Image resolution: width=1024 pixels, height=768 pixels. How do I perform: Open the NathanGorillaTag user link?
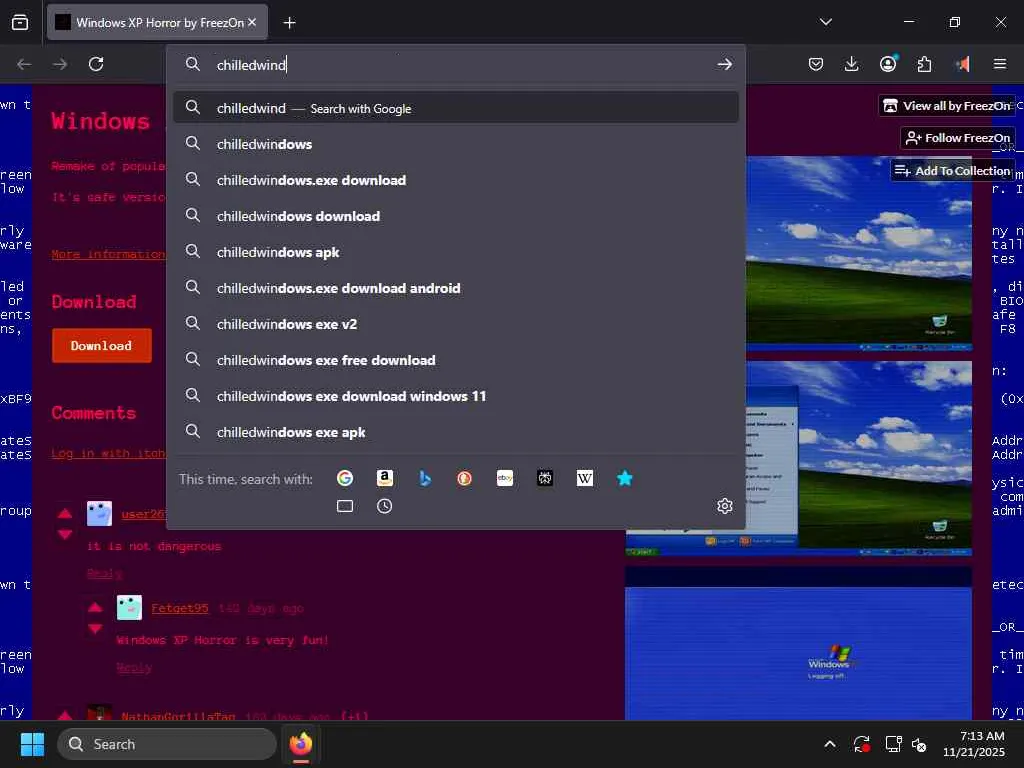[178, 716]
